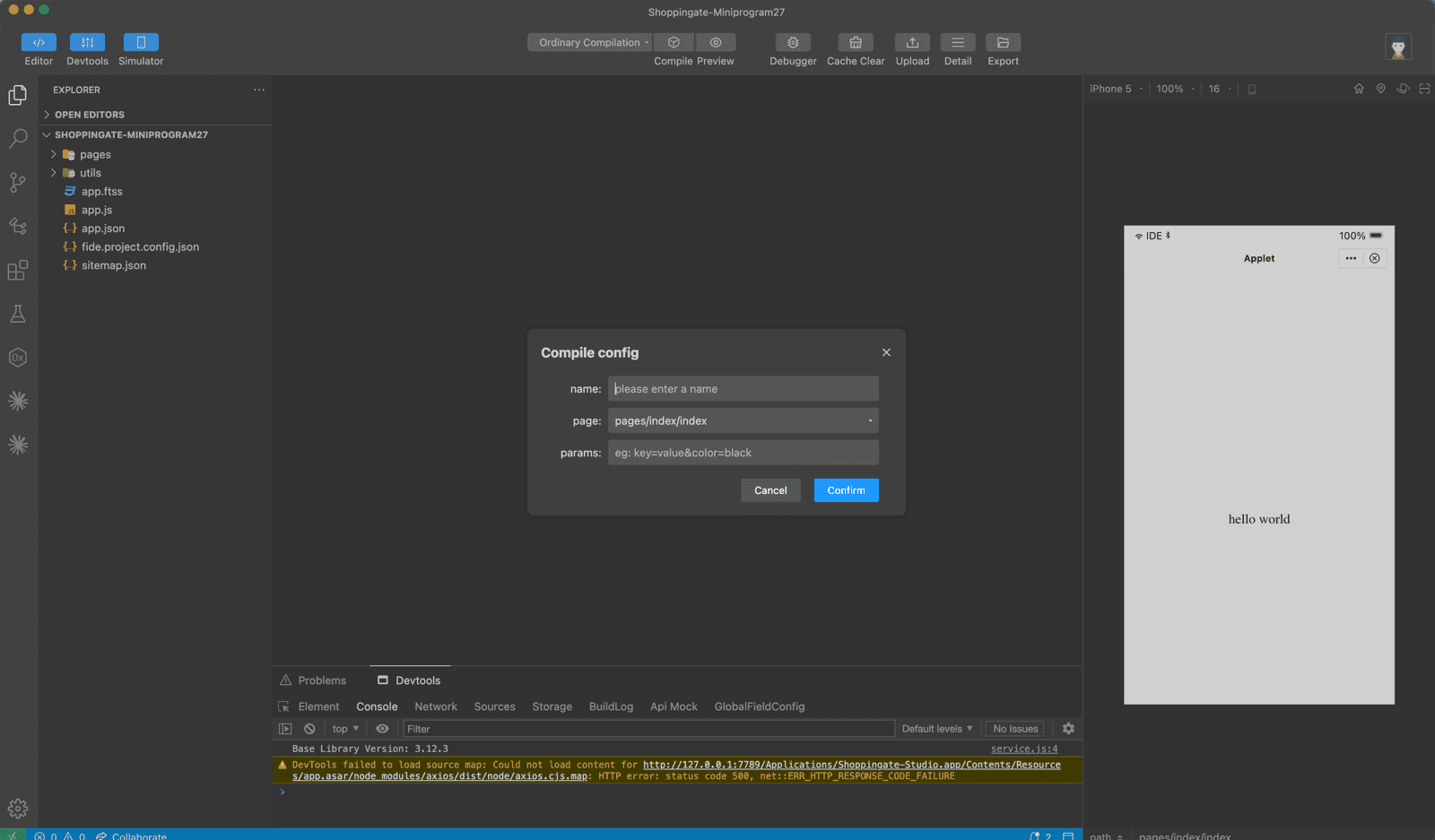
Task: Click Confirm in Compile config
Action: click(x=846, y=490)
